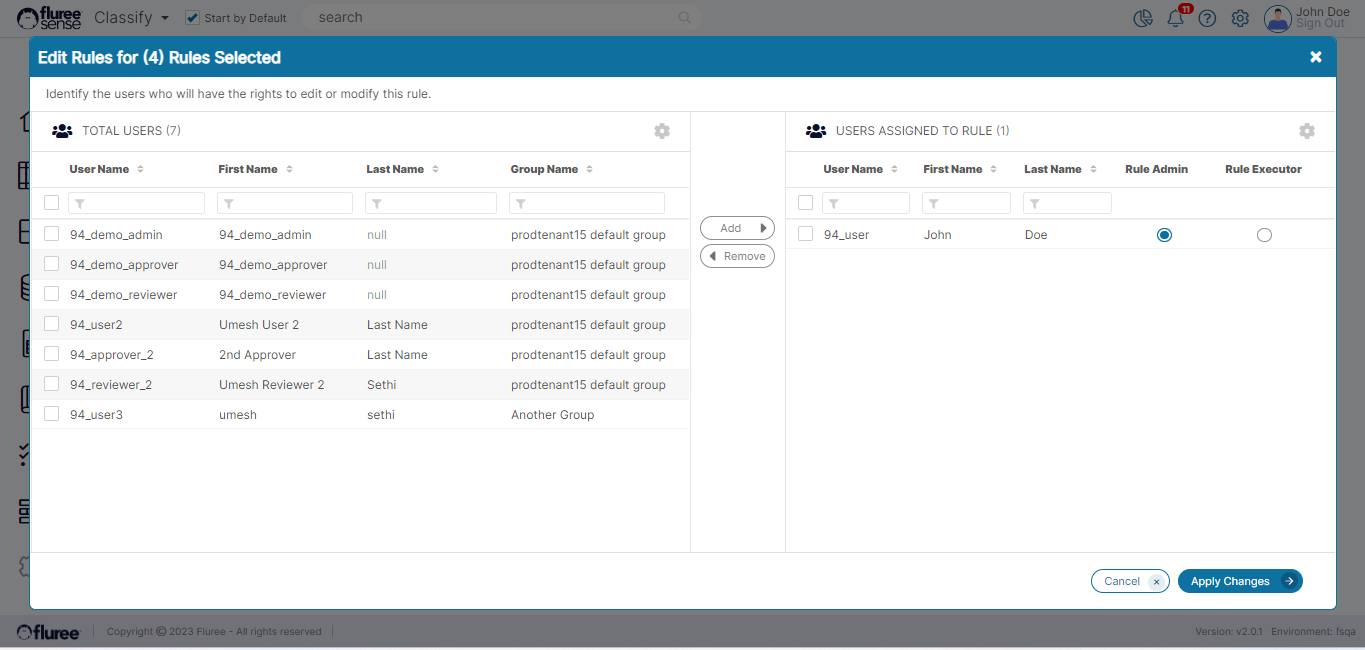The image size is (1365, 650).
Task: Open the settings gear in top bar
Action: tap(1240, 18)
